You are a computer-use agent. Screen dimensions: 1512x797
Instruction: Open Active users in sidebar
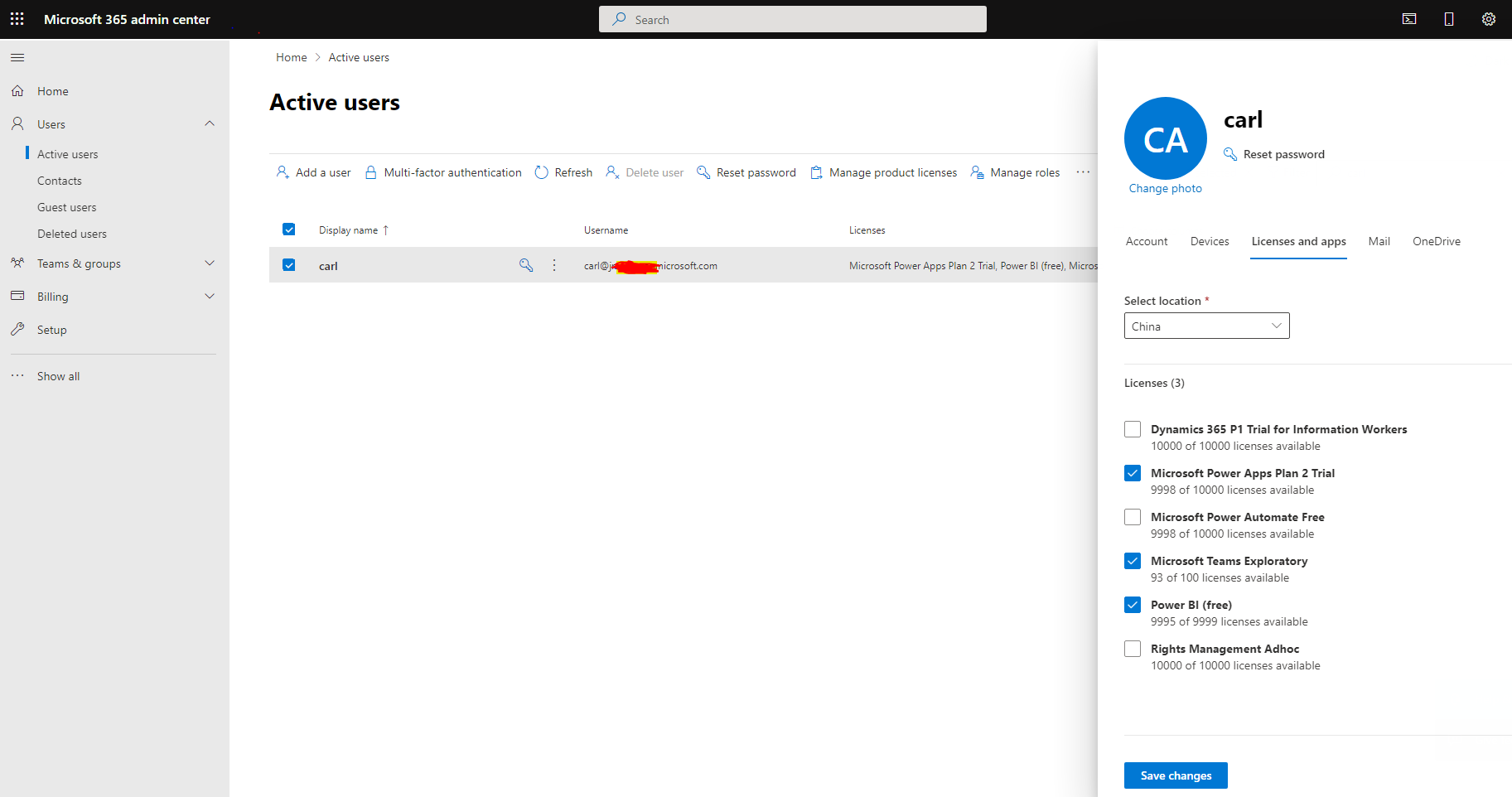pos(68,154)
